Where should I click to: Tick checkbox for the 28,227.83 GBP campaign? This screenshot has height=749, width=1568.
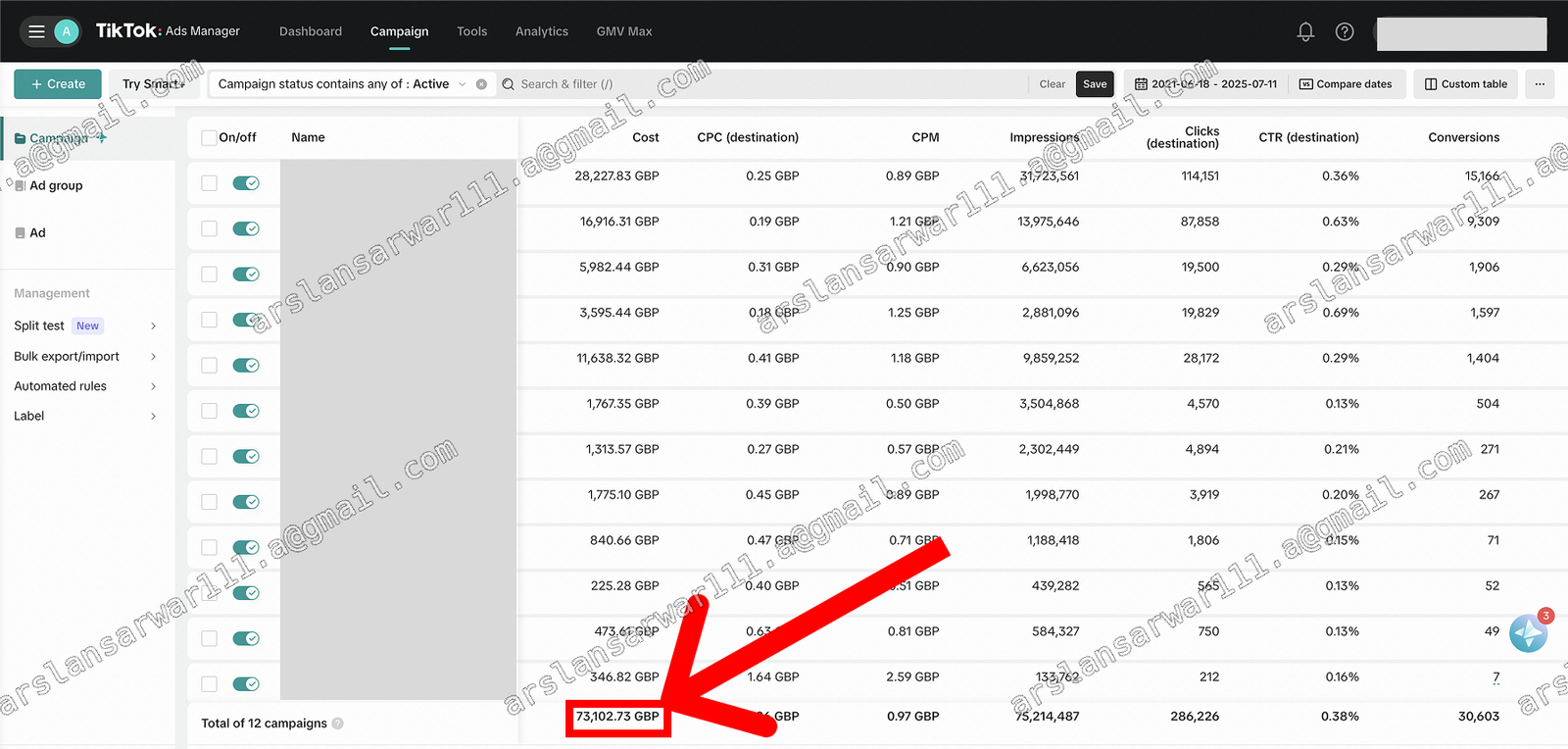tap(209, 183)
